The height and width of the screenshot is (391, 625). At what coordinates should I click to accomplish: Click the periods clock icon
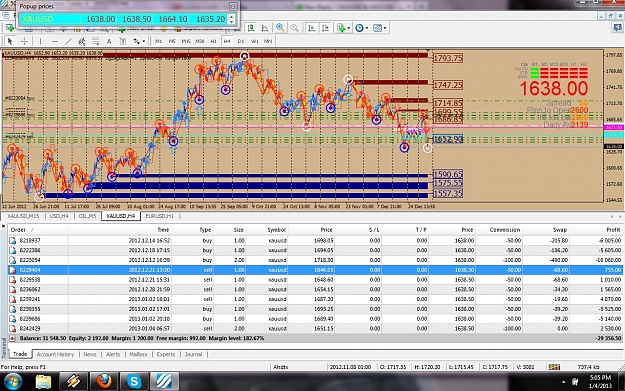tap(360, 28)
